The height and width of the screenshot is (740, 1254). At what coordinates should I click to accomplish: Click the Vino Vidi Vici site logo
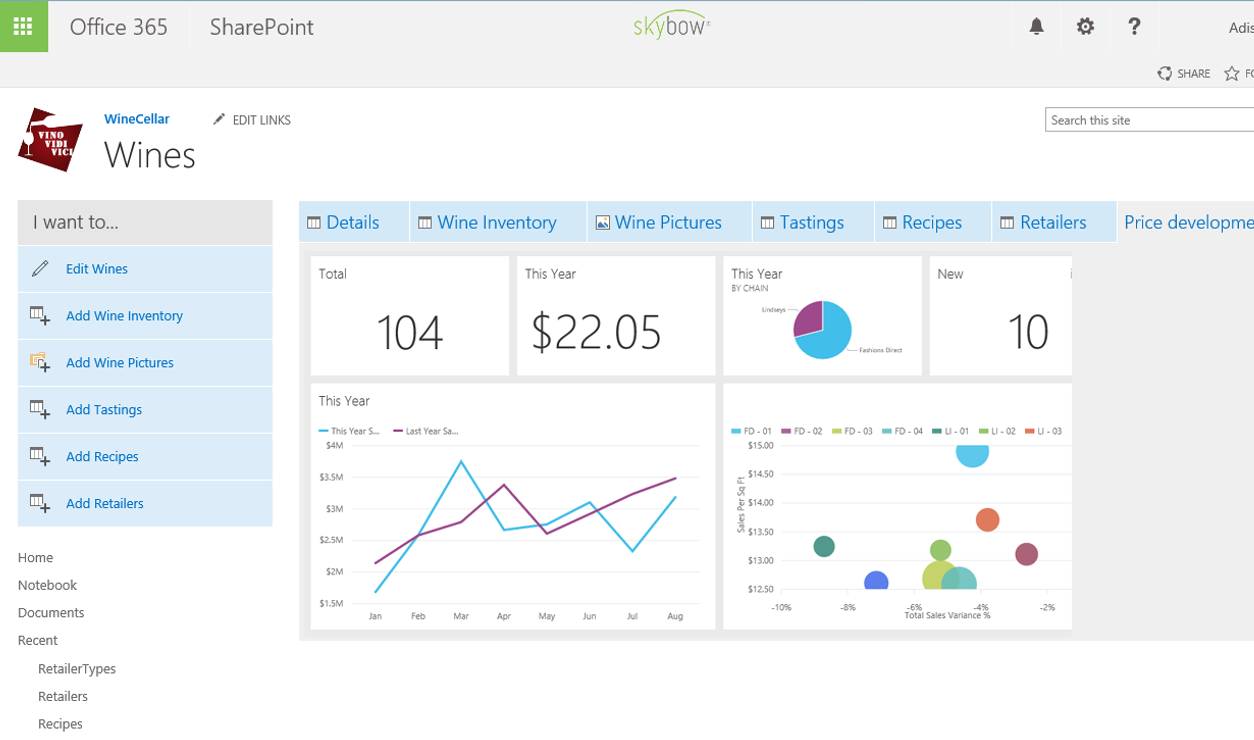click(x=50, y=140)
